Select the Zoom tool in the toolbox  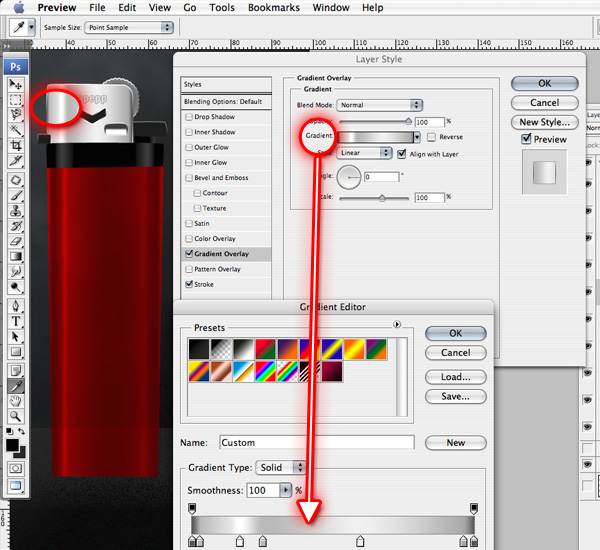16,415
